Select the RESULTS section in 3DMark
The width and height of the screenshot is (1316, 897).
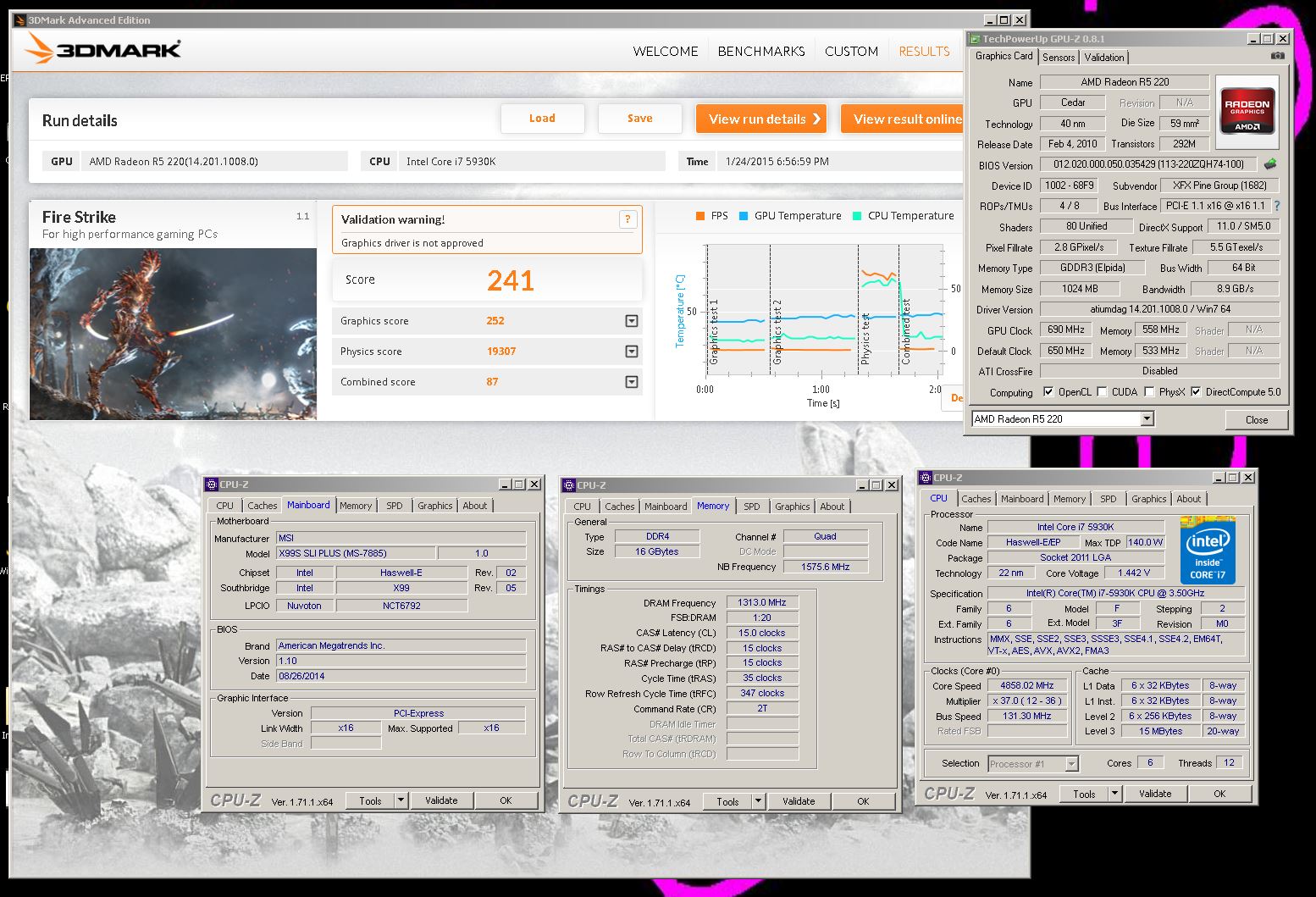pos(924,52)
